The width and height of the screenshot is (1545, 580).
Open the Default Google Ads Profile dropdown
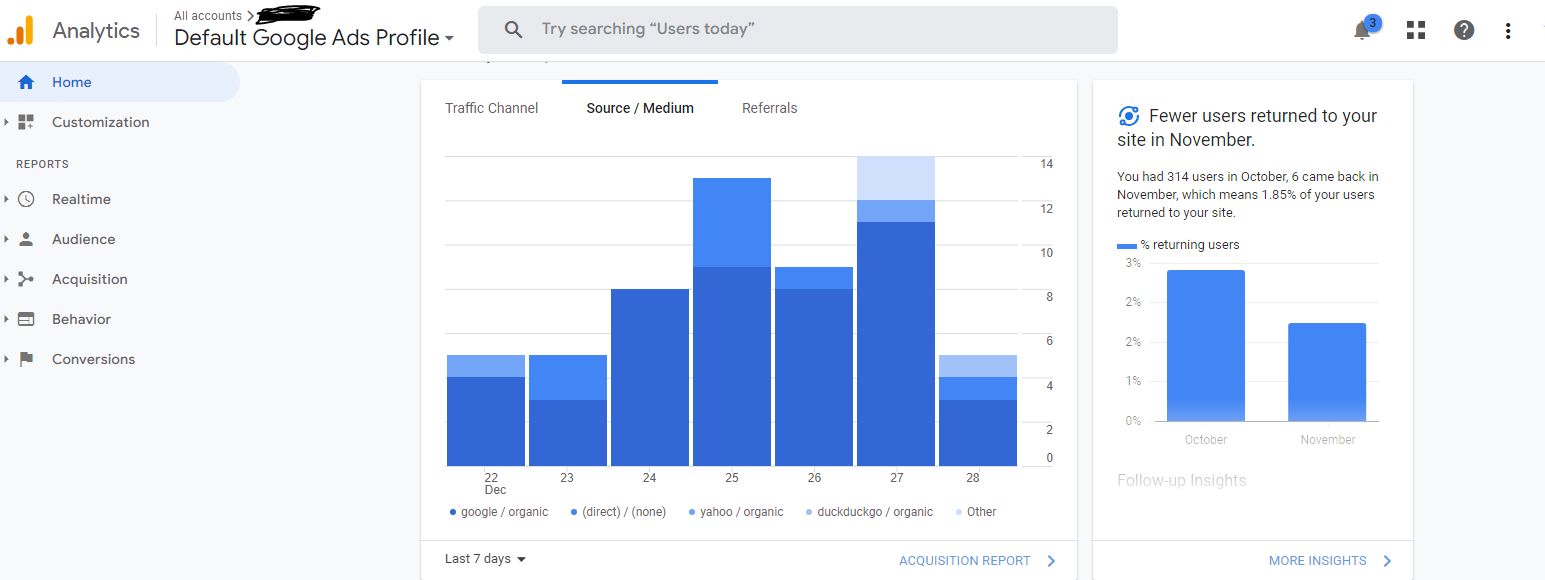(314, 38)
